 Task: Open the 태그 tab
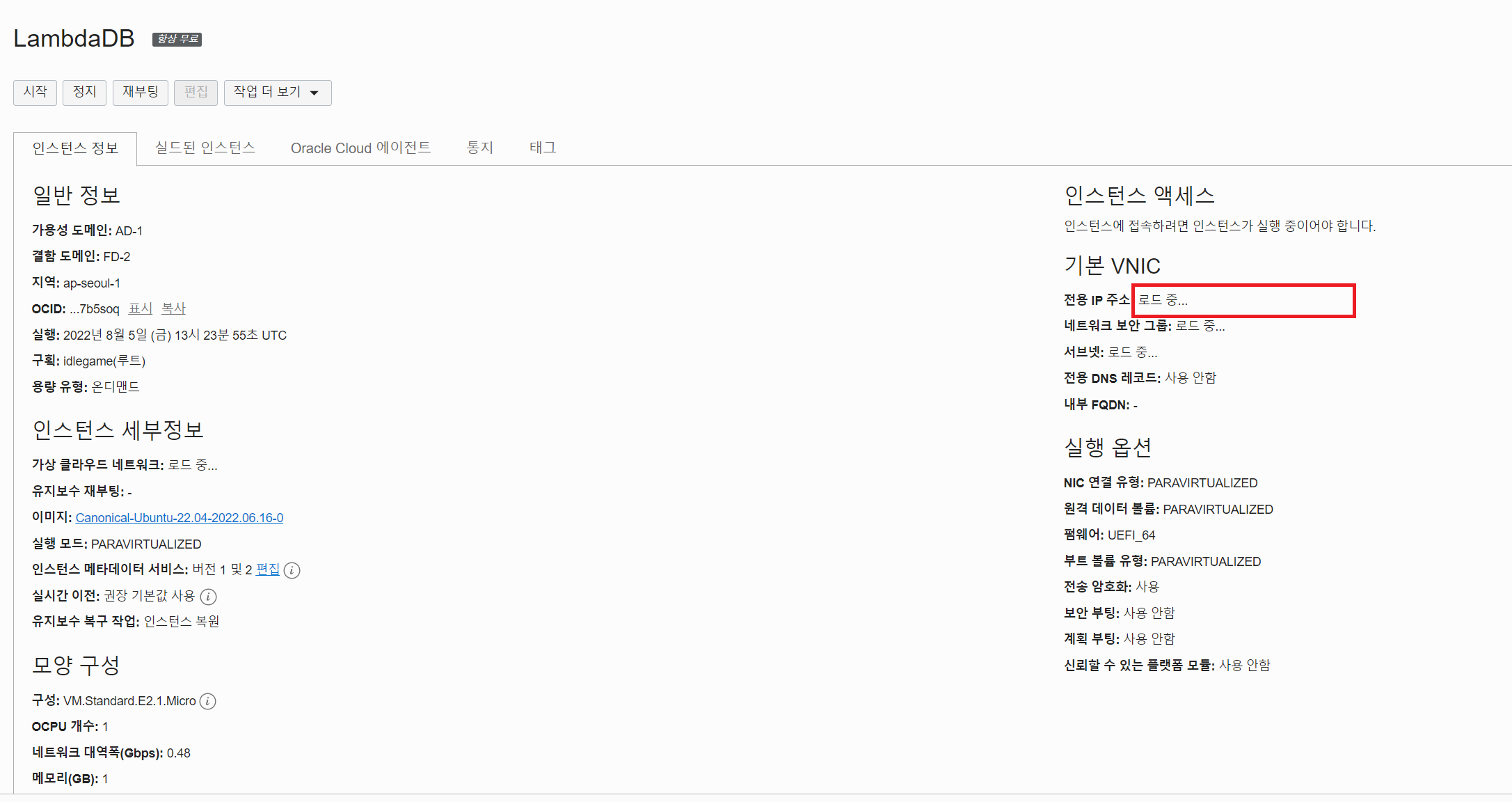click(542, 148)
